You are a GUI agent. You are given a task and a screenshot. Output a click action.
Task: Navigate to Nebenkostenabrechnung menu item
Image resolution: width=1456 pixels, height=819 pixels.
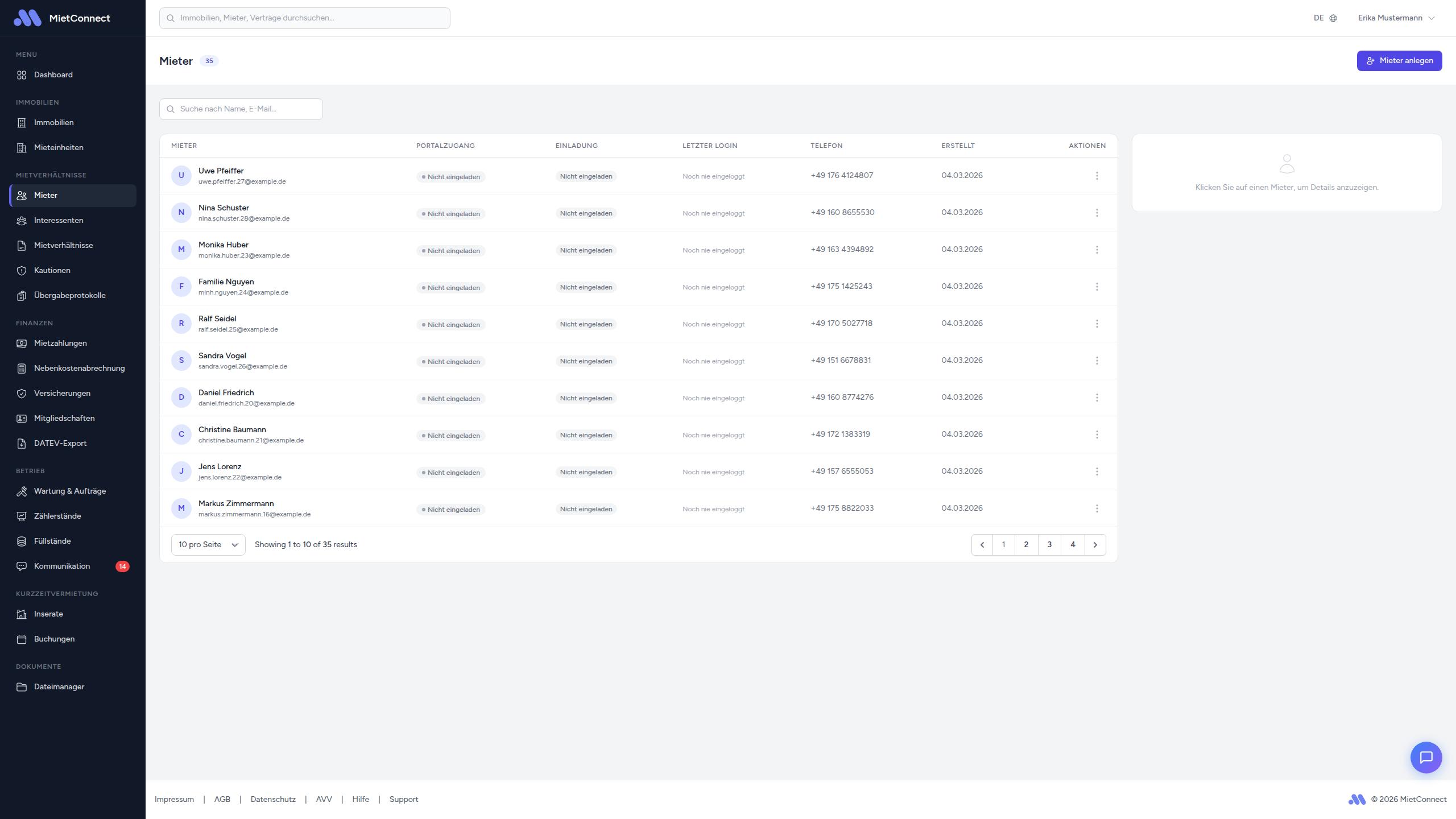pyautogui.click(x=79, y=368)
